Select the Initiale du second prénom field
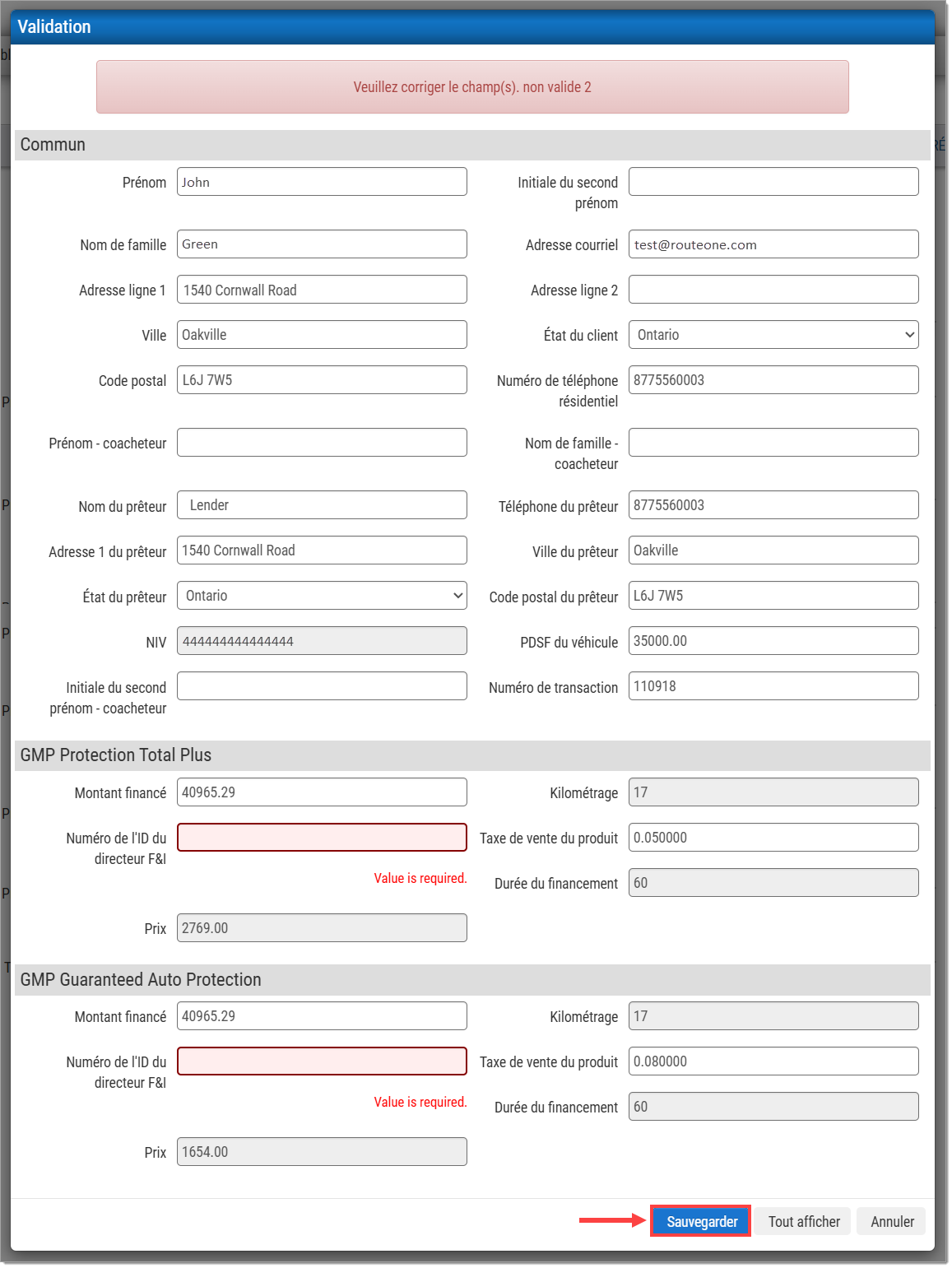The image size is (952, 1268). pos(773,182)
